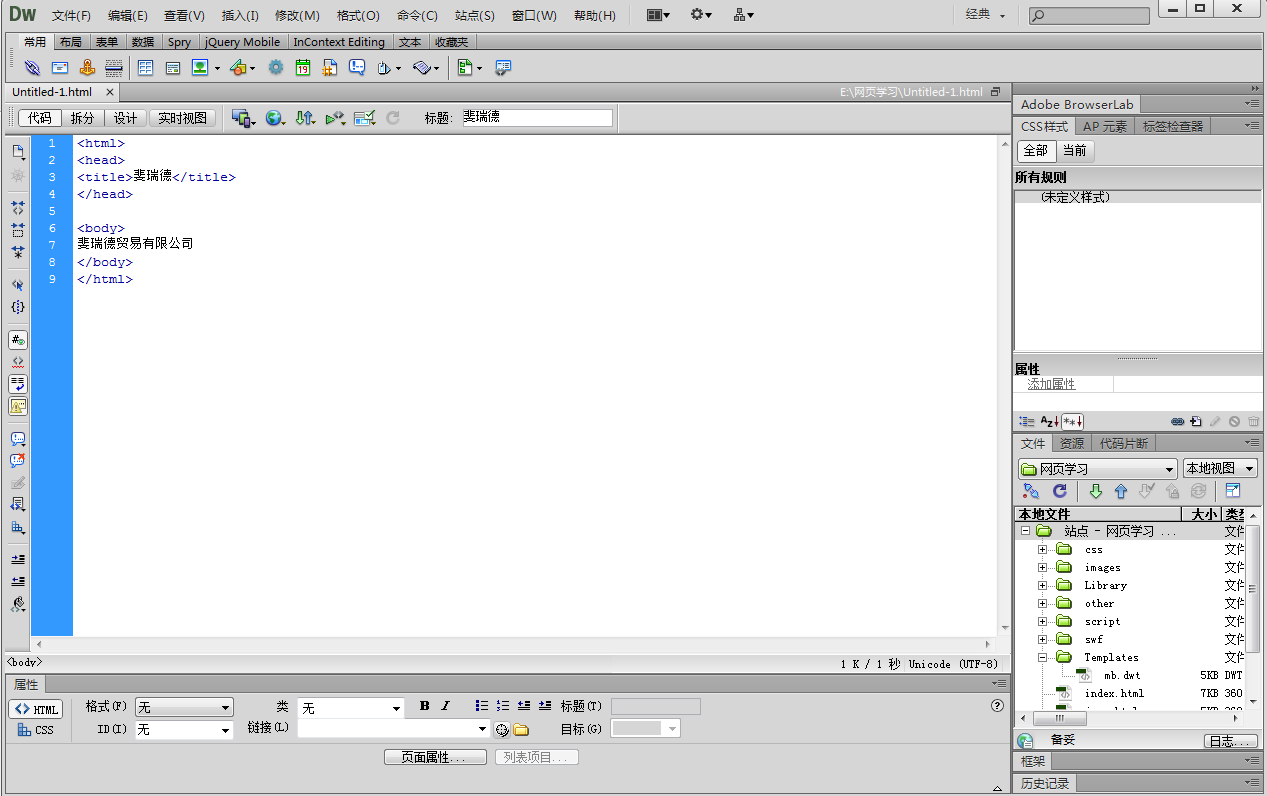This screenshot has width=1267, height=796.
Task: Switch to the 资源 panel tab
Action: click(x=1071, y=443)
